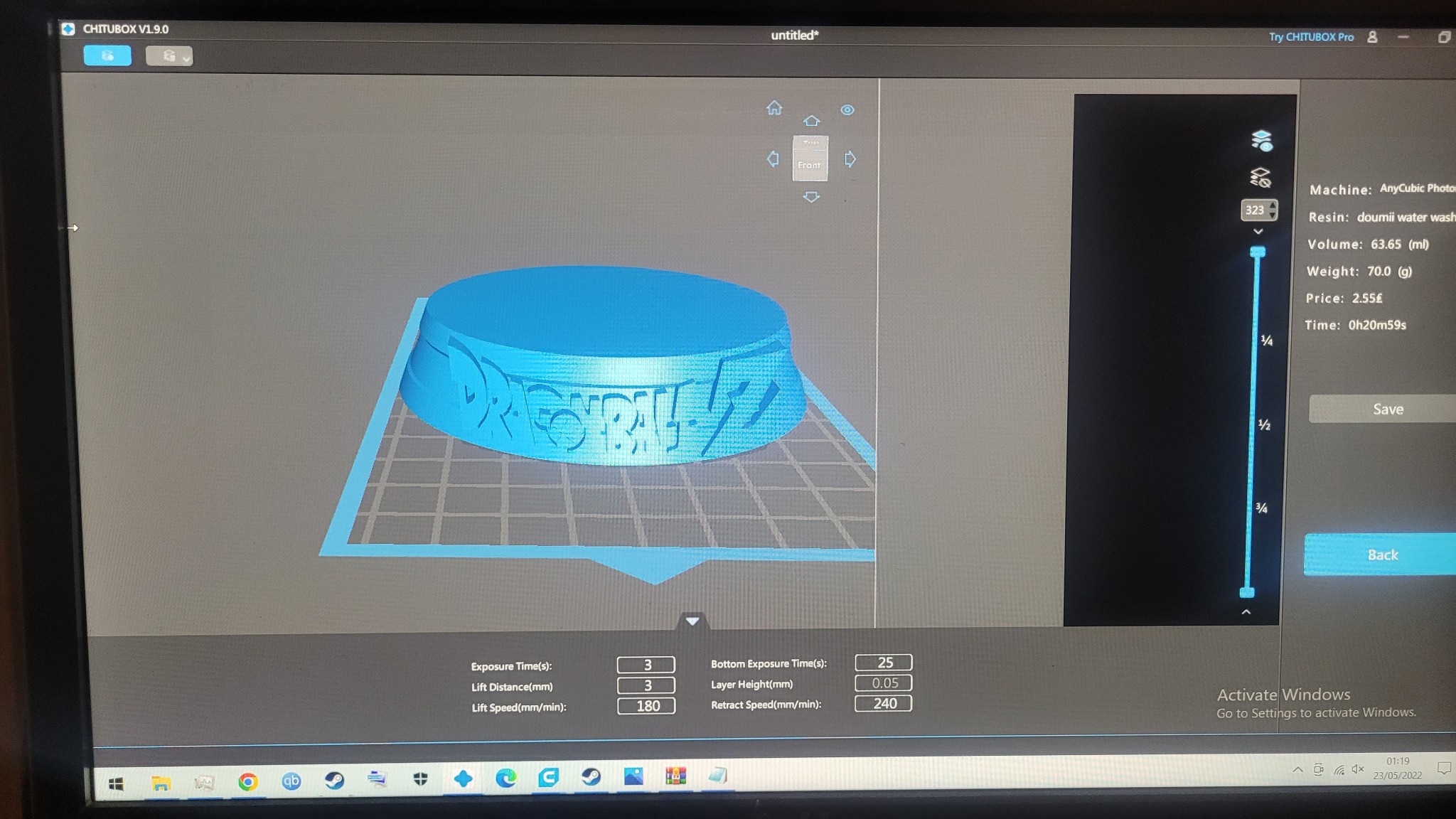Toggle hide layers crossed-eye icon
Image resolution: width=1456 pixels, height=819 pixels.
pyautogui.click(x=1260, y=177)
